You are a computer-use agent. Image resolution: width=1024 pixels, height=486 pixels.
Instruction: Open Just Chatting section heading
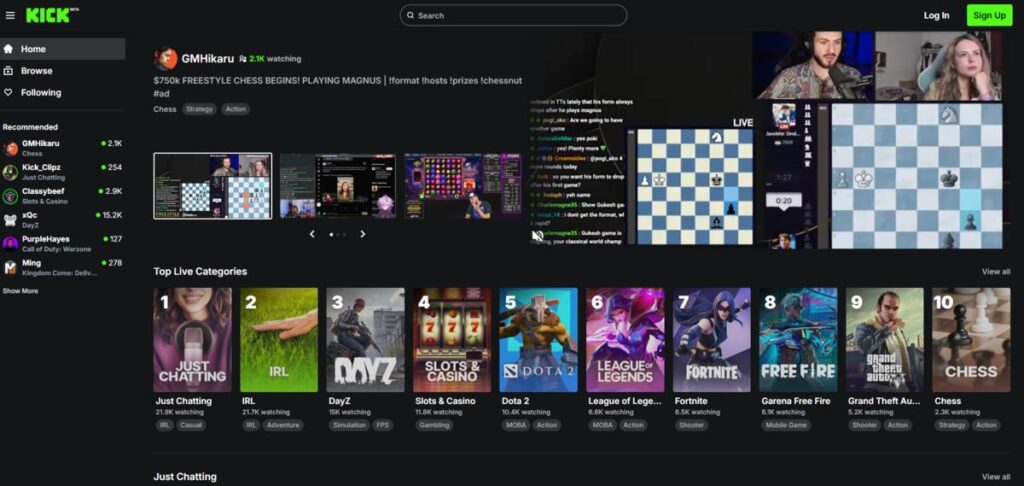tap(185, 477)
